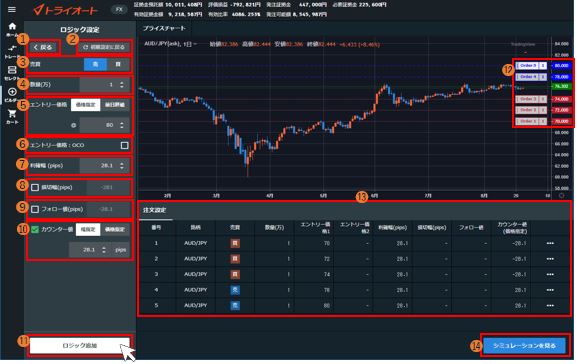Click the quantity stepper arrows
Viewport: 579px width, 364px height.
pyautogui.click(x=122, y=85)
